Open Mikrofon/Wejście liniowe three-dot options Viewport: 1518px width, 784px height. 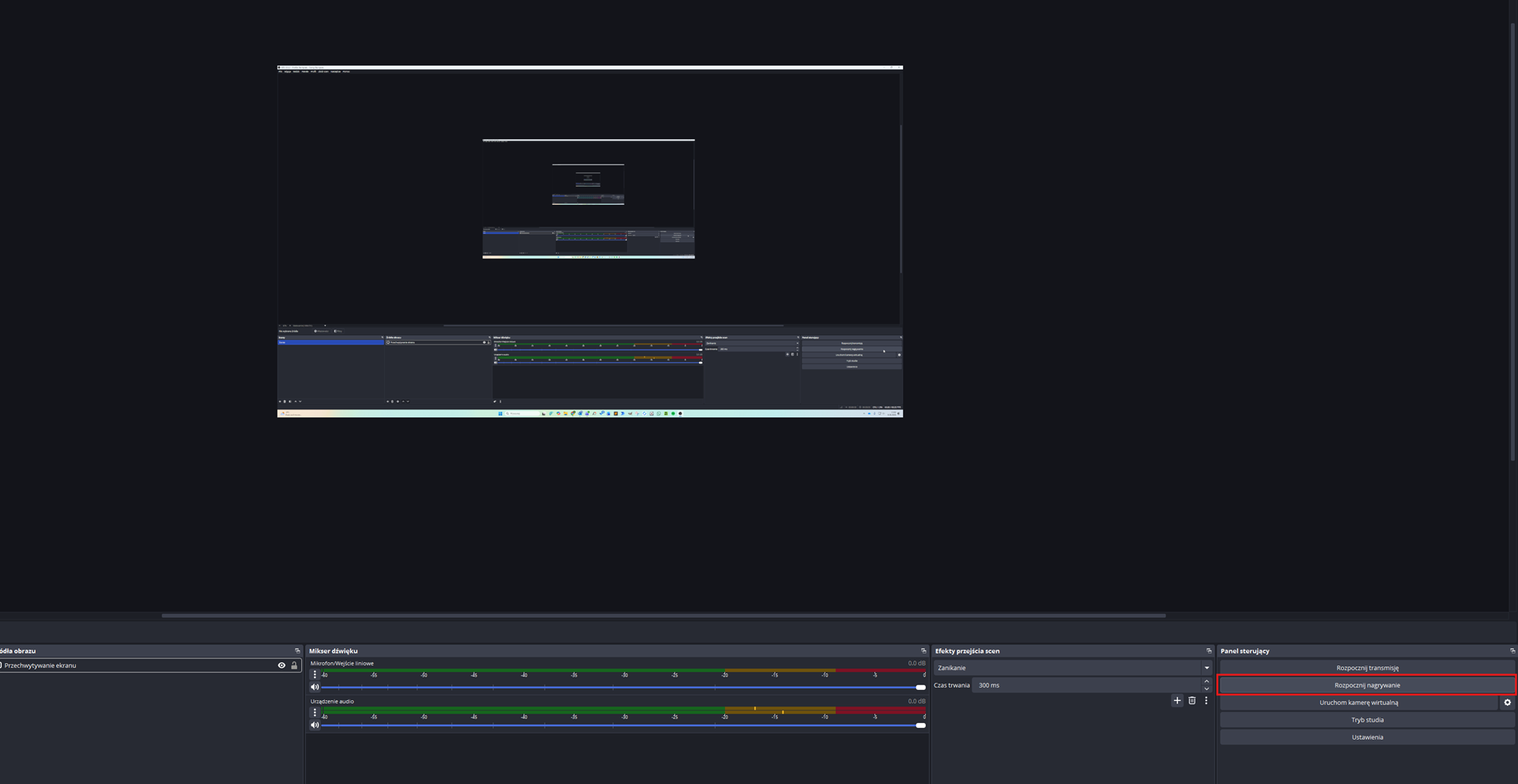point(315,675)
